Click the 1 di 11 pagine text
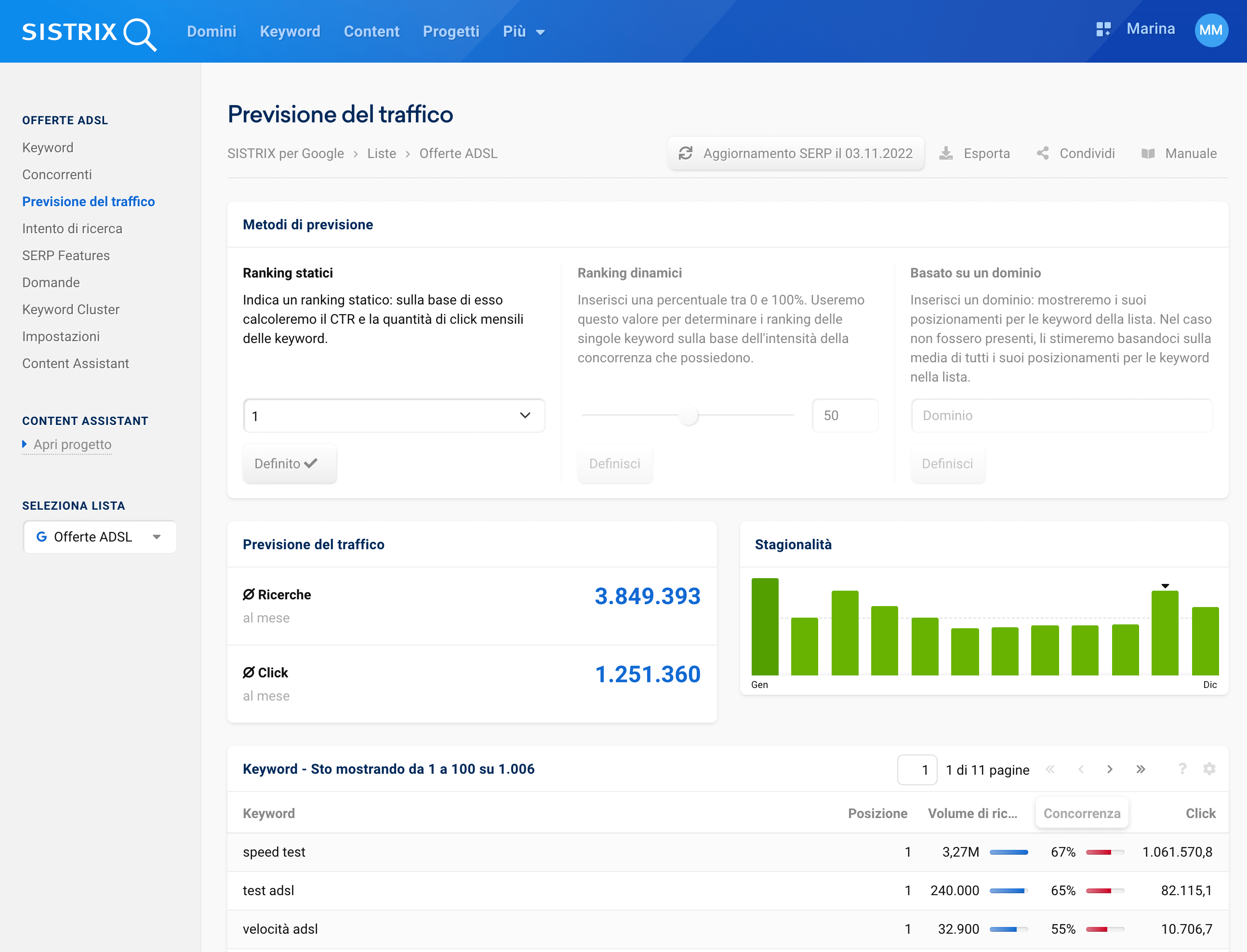 [987, 769]
